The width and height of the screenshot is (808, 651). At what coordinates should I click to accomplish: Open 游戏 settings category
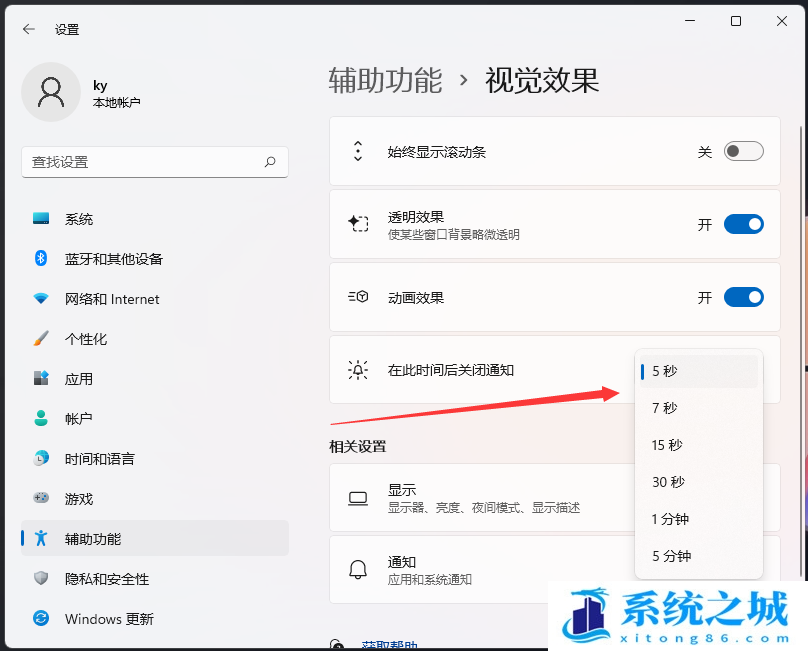pyautogui.click(x=155, y=498)
